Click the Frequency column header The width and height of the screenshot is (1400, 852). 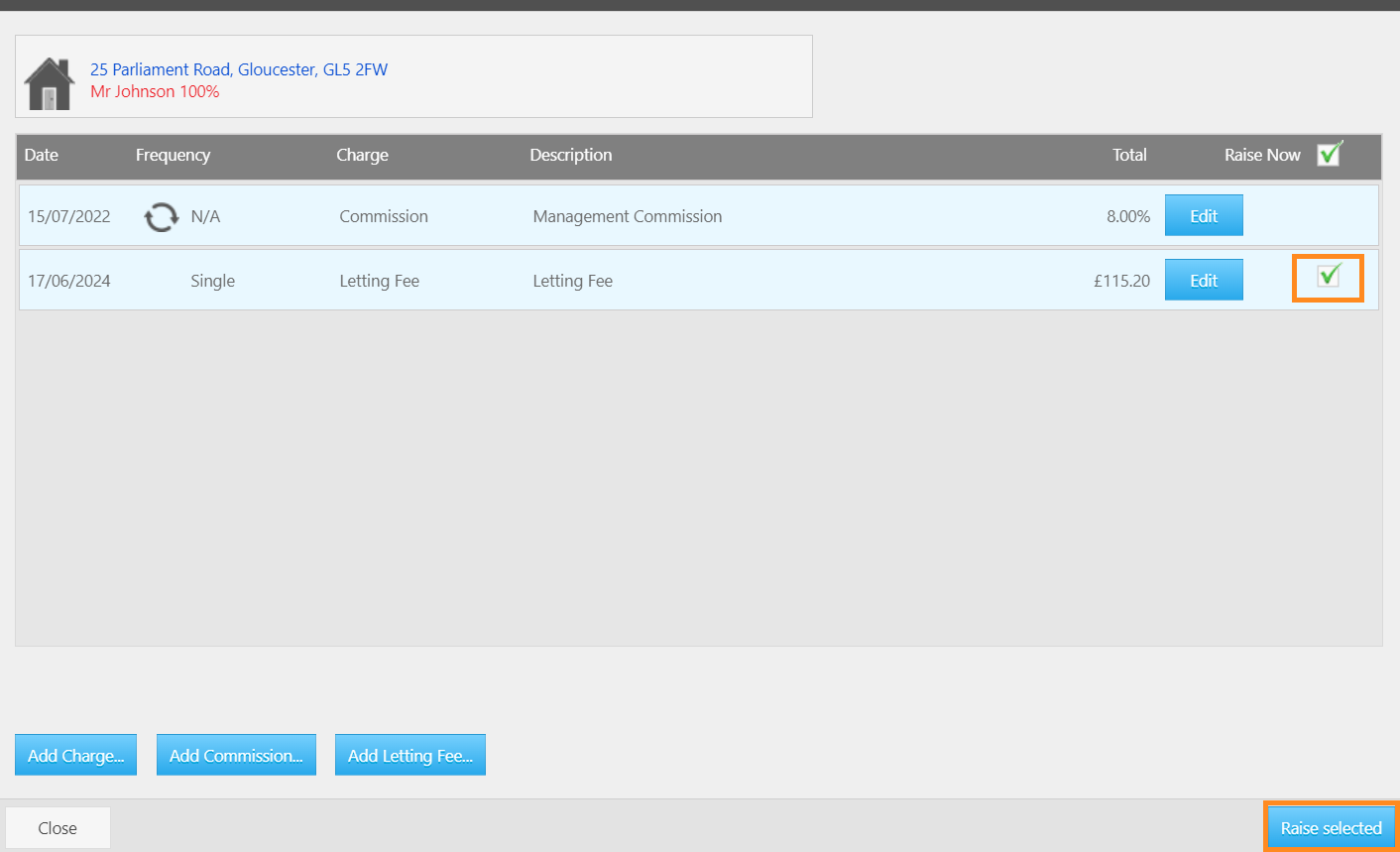(173, 155)
